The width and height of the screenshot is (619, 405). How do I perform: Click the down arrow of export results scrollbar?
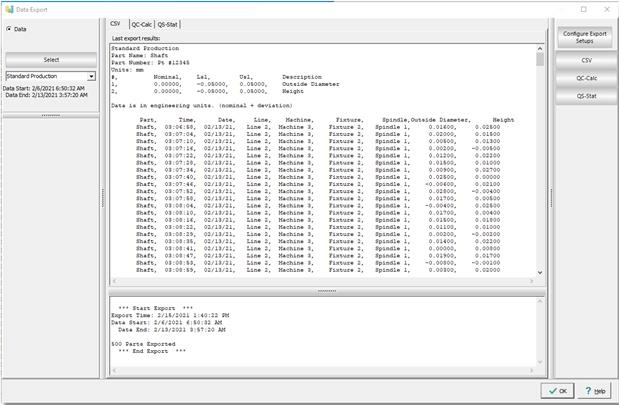(540, 272)
